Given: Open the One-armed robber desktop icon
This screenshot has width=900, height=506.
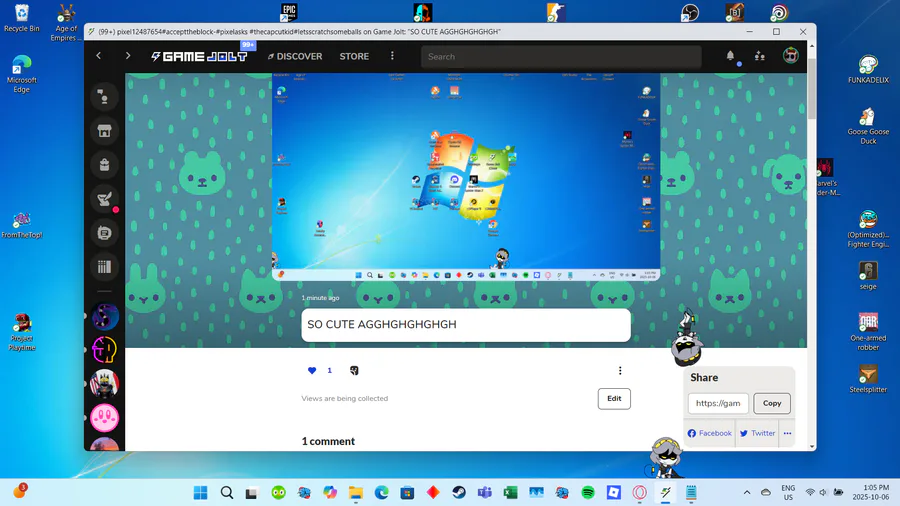Looking at the screenshot, I should 868,331.
